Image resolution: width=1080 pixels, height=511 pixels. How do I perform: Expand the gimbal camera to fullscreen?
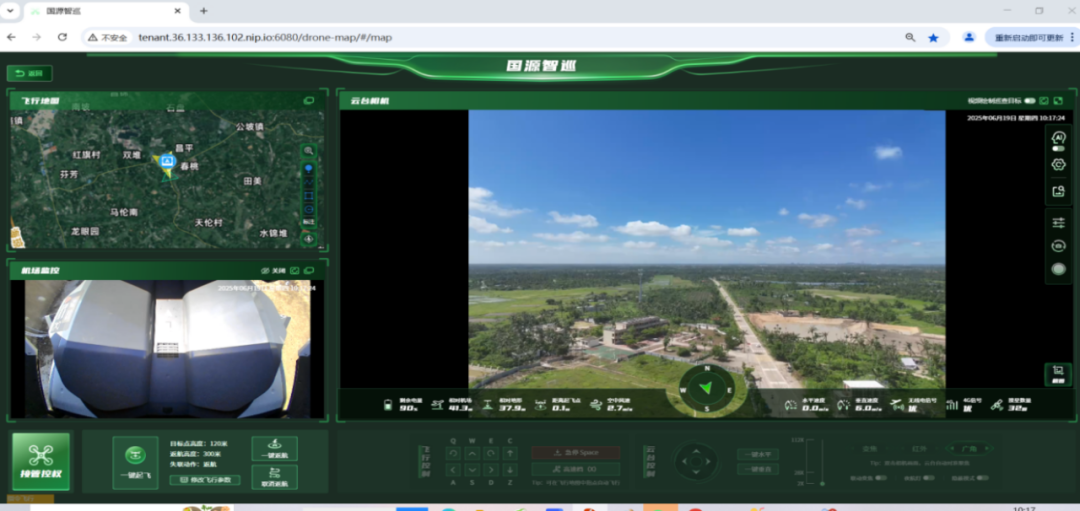coord(1058,101)
